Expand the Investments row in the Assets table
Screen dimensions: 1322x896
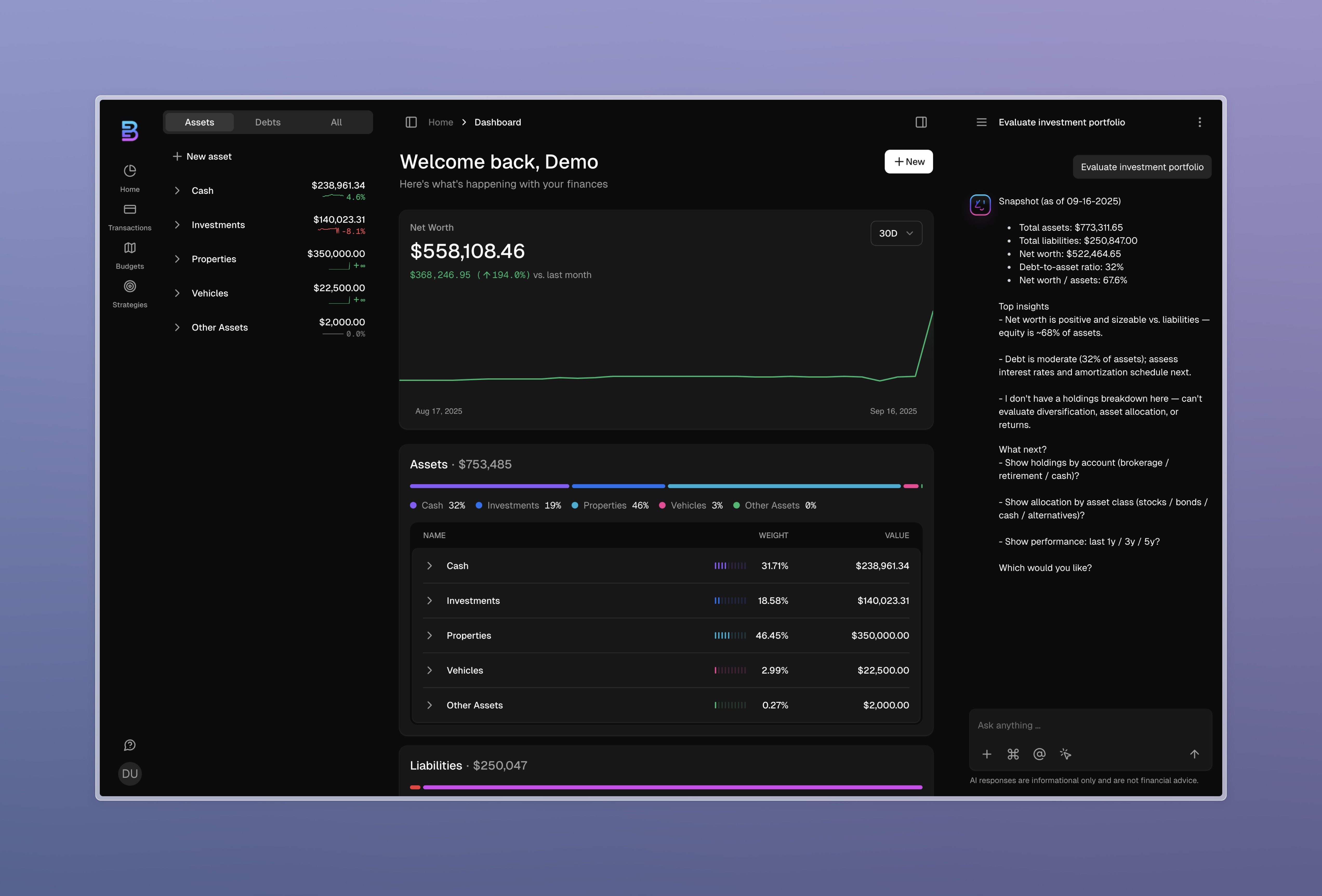coord(429,600)
